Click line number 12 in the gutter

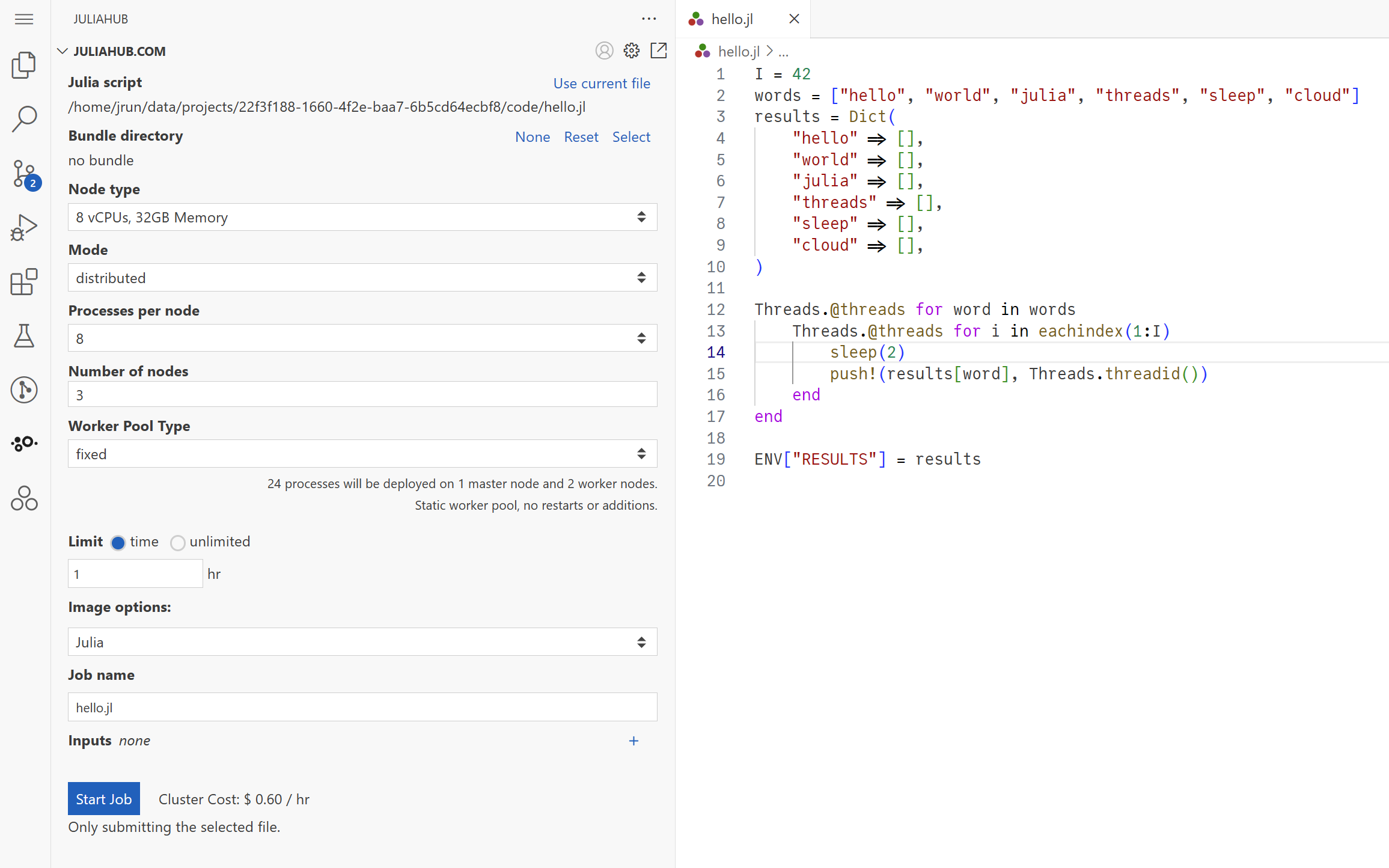click(x=715, y=310)
